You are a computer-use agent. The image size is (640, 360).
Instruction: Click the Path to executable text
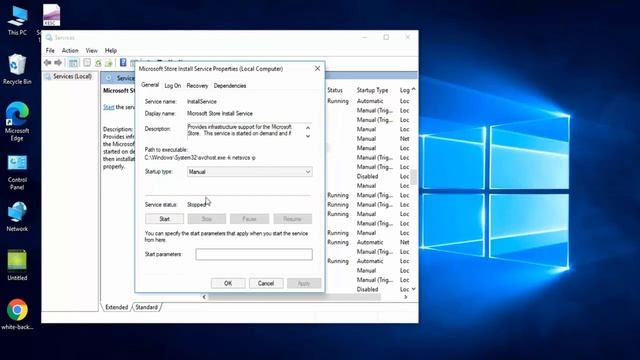(x=200, y=158)
